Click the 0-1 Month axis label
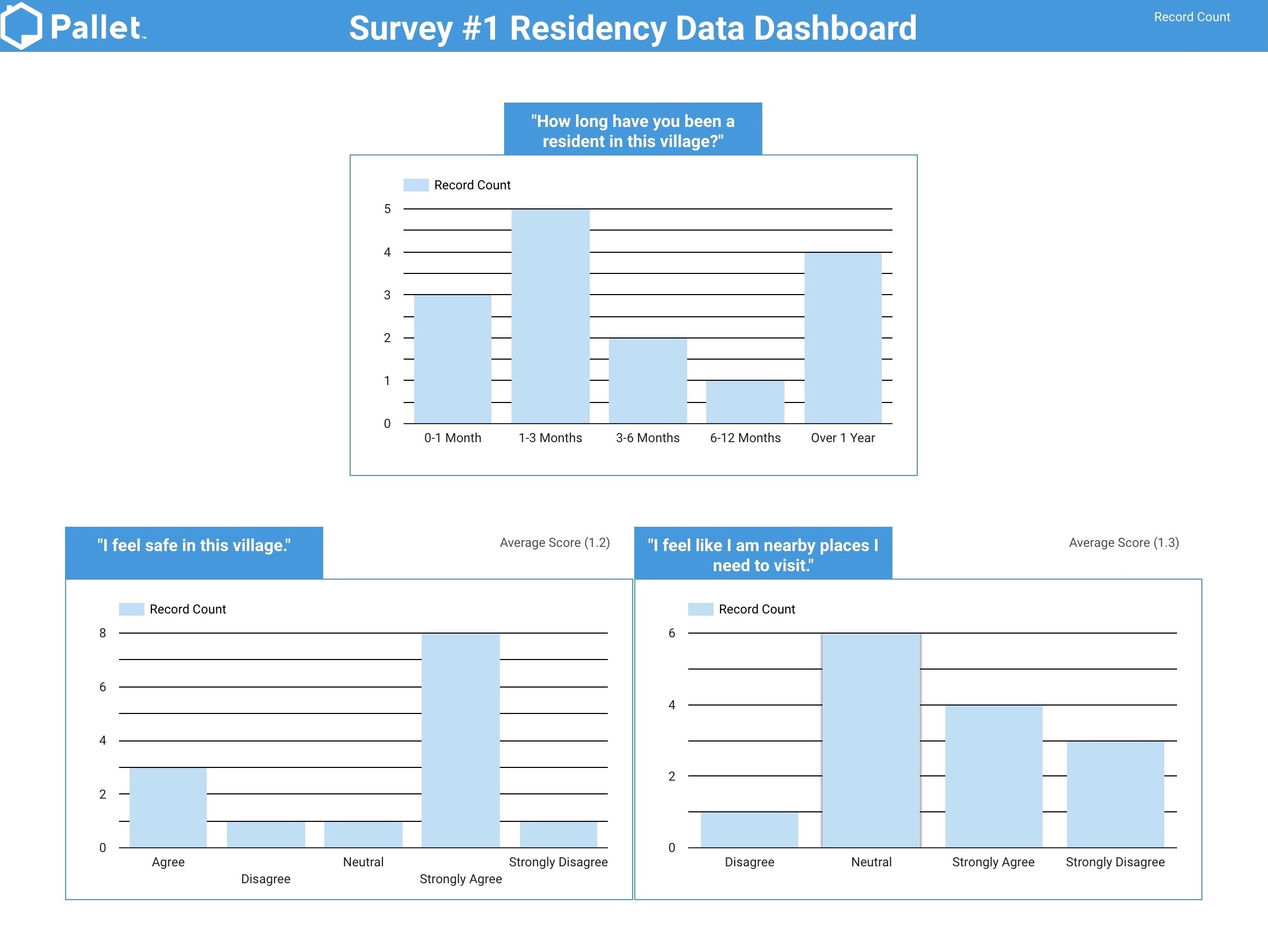This screenshot has width=1268, height=952. (x=452, y=438)
